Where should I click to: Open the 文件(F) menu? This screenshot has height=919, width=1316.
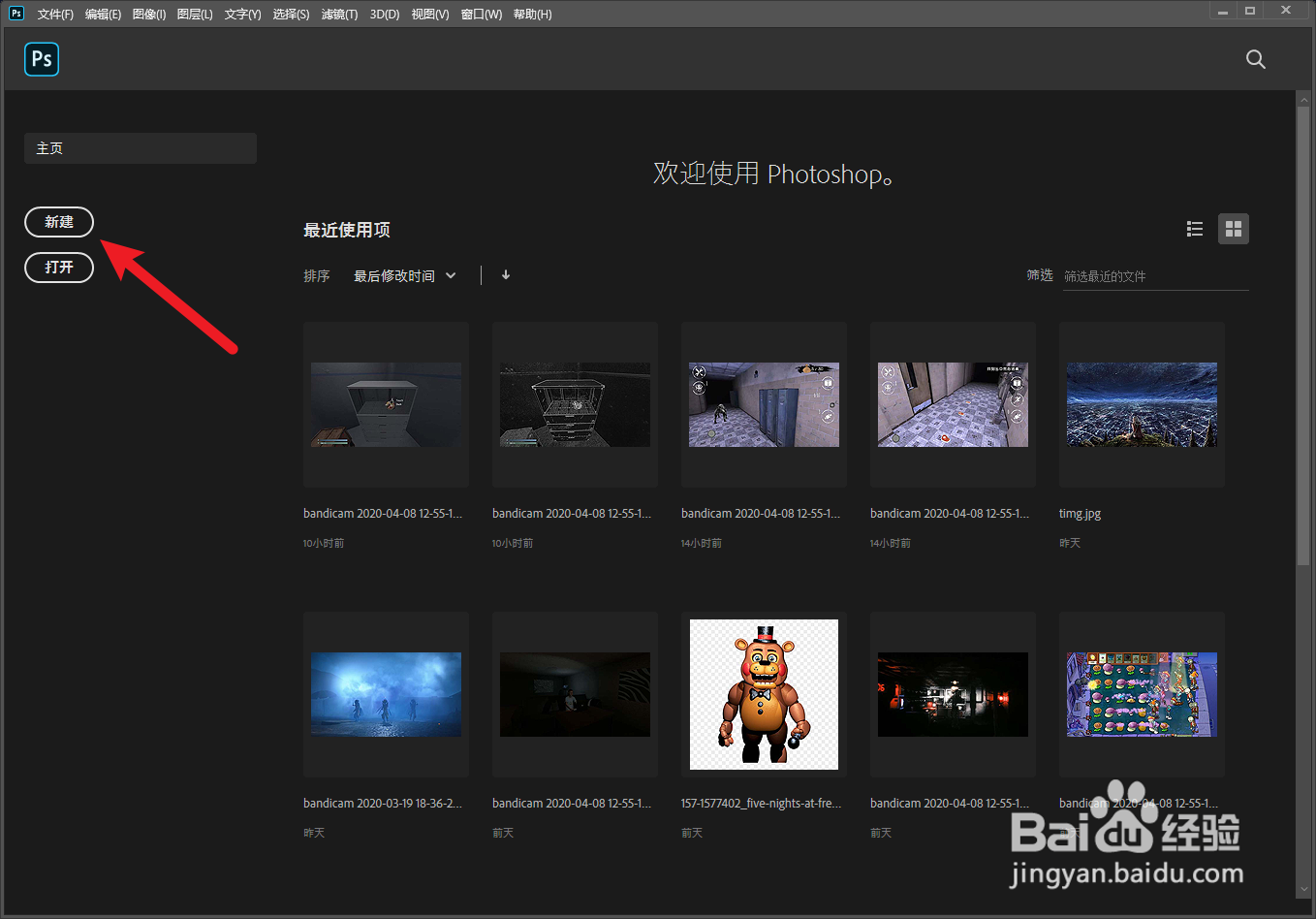click(x=55, y=14)
